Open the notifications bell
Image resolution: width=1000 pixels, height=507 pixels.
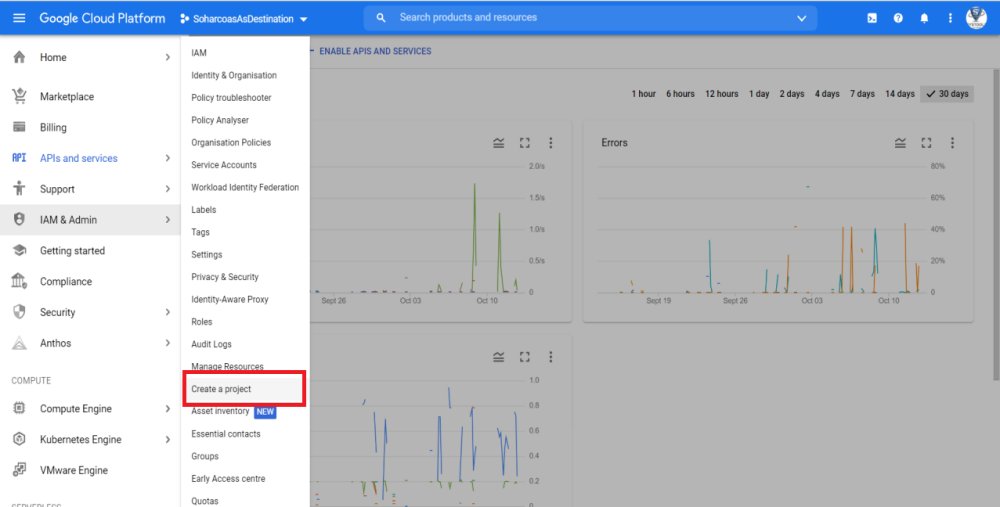click(x=924, y=18)
